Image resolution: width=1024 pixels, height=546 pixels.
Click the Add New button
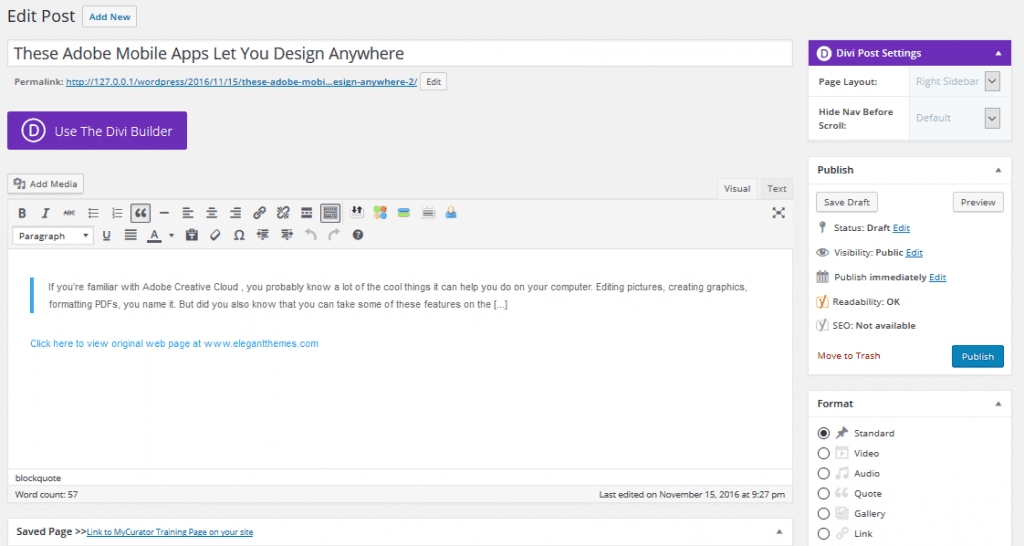[x=110, y=17]
